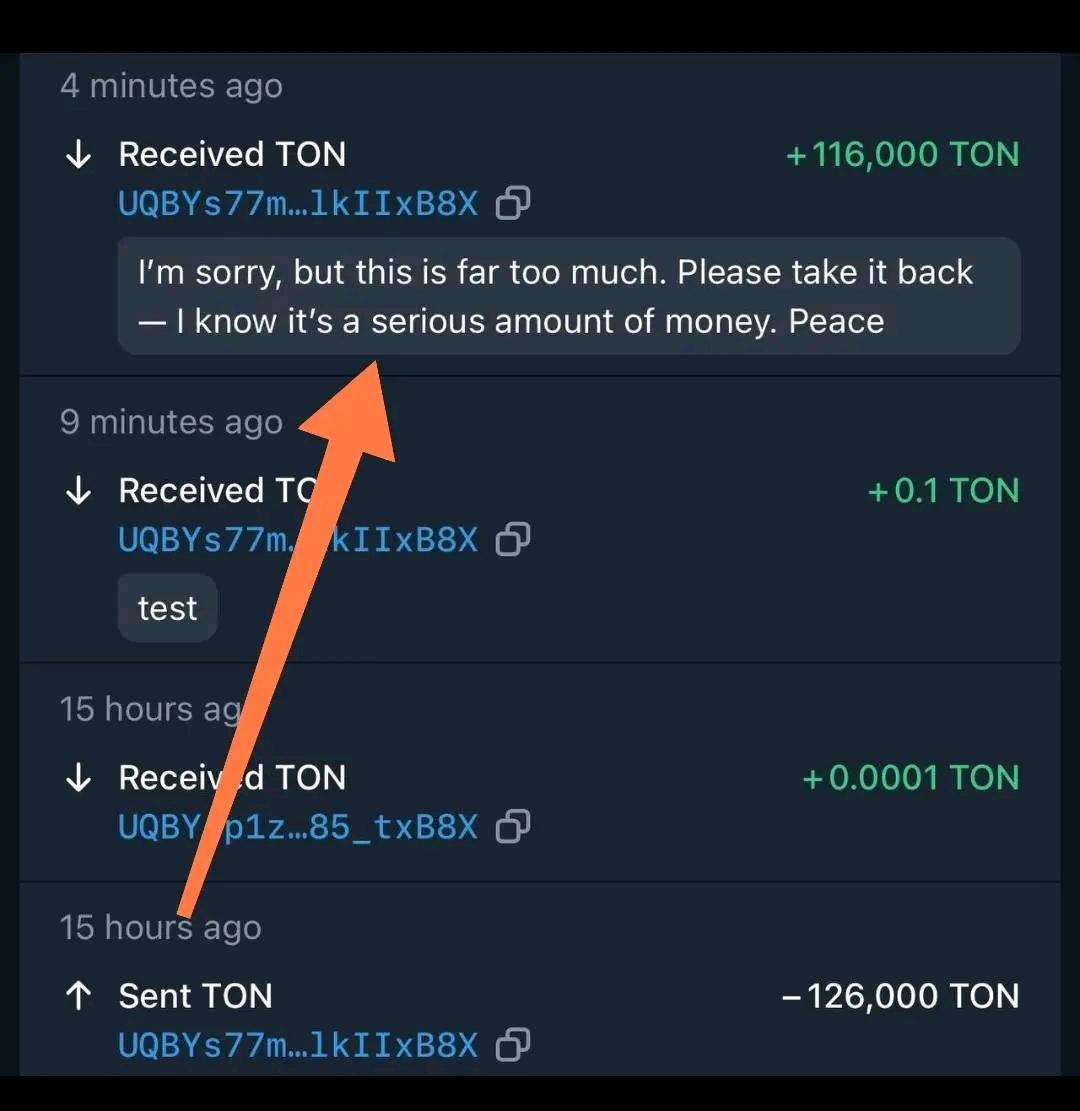The width and height of the screenshot is (1080, 1111).
Task: Copy sender address of the +0.1 TON transaction
Action: click(x=513, y=540)
